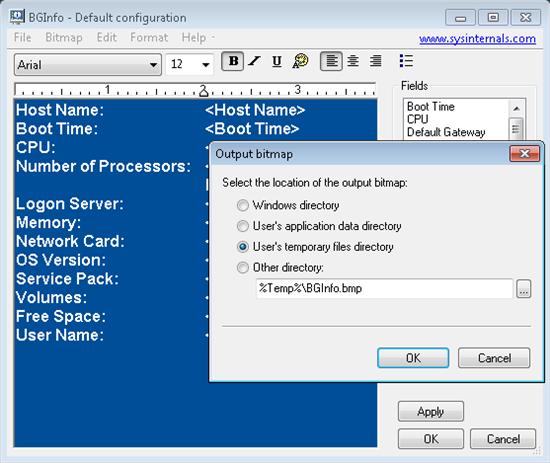The image size is (550, 463).
Task: Toggle the Bold formatting button
Action: pyautogui.click(x=233, y=61)
